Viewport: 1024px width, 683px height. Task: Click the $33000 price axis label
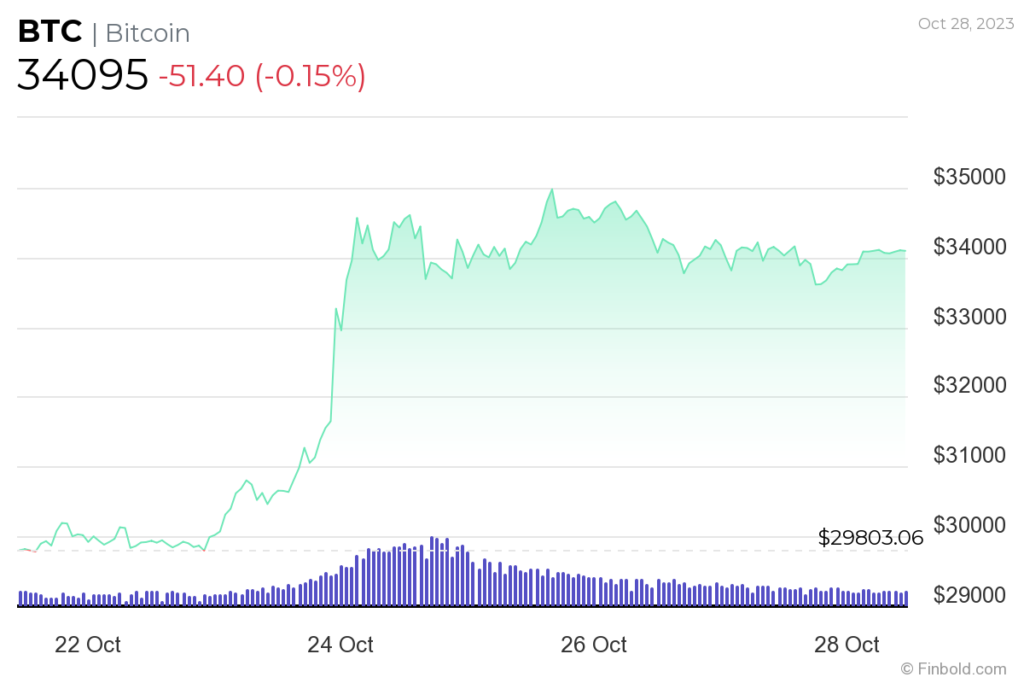click(x=970, y=317)
